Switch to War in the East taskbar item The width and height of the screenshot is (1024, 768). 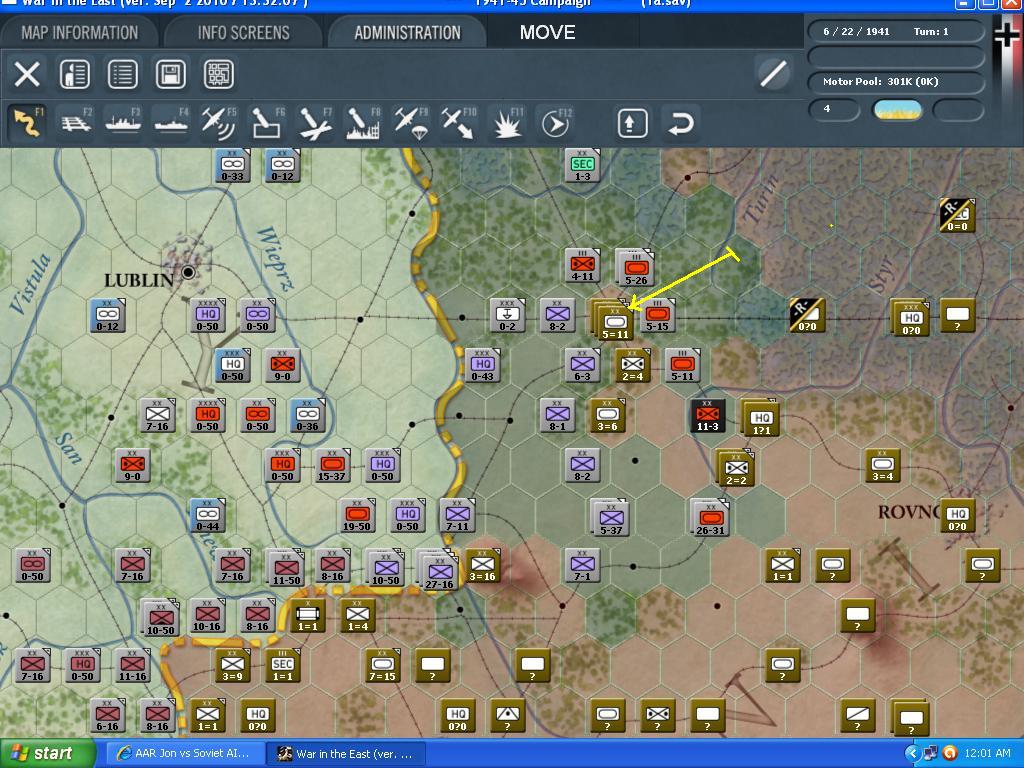click(347, 753)
